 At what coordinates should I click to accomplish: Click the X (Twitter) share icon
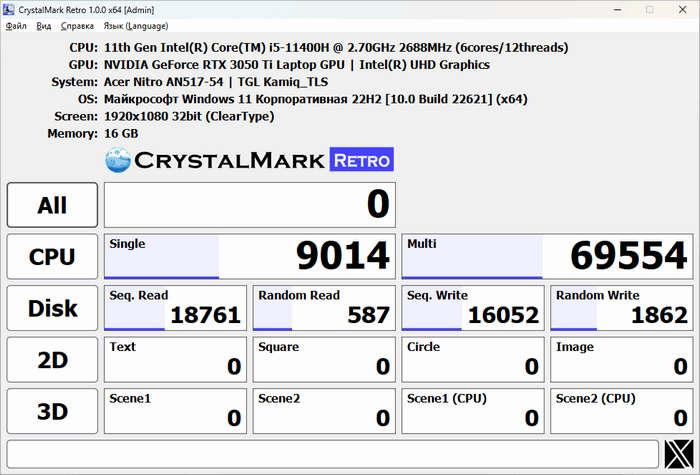pyautogui.click(x=679, y=454)
